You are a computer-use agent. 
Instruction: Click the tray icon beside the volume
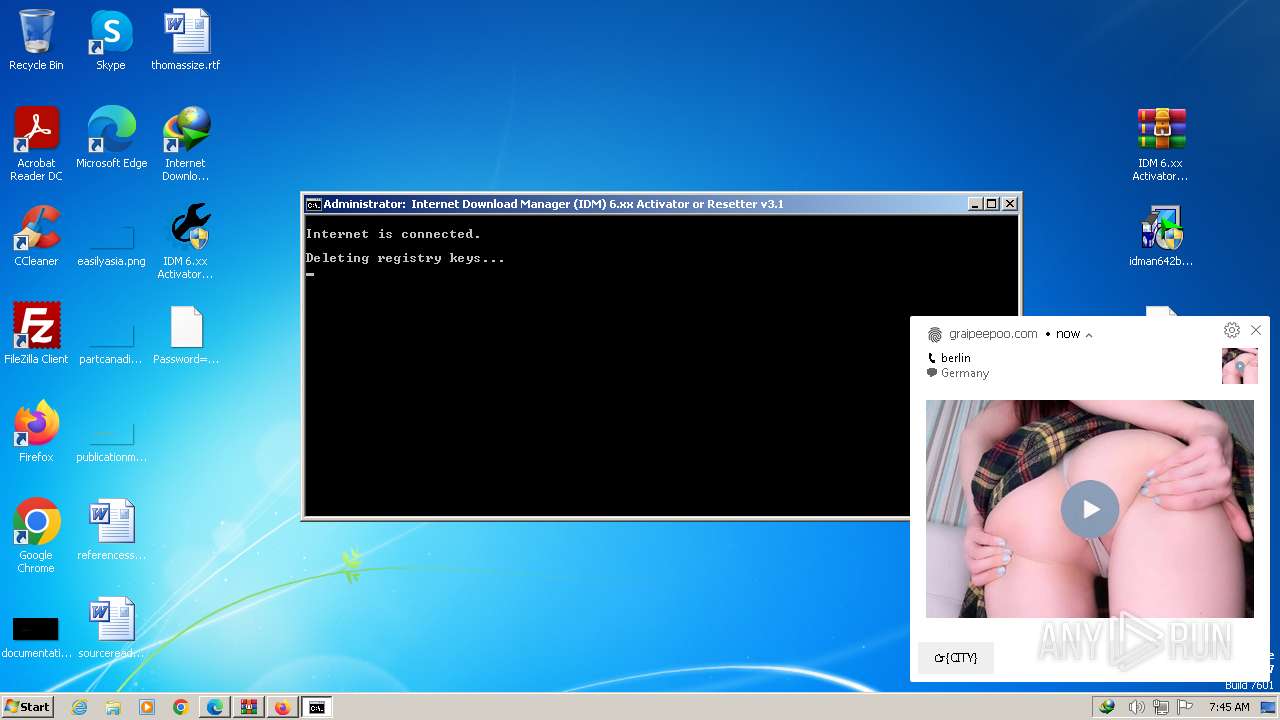(1107, 707)
